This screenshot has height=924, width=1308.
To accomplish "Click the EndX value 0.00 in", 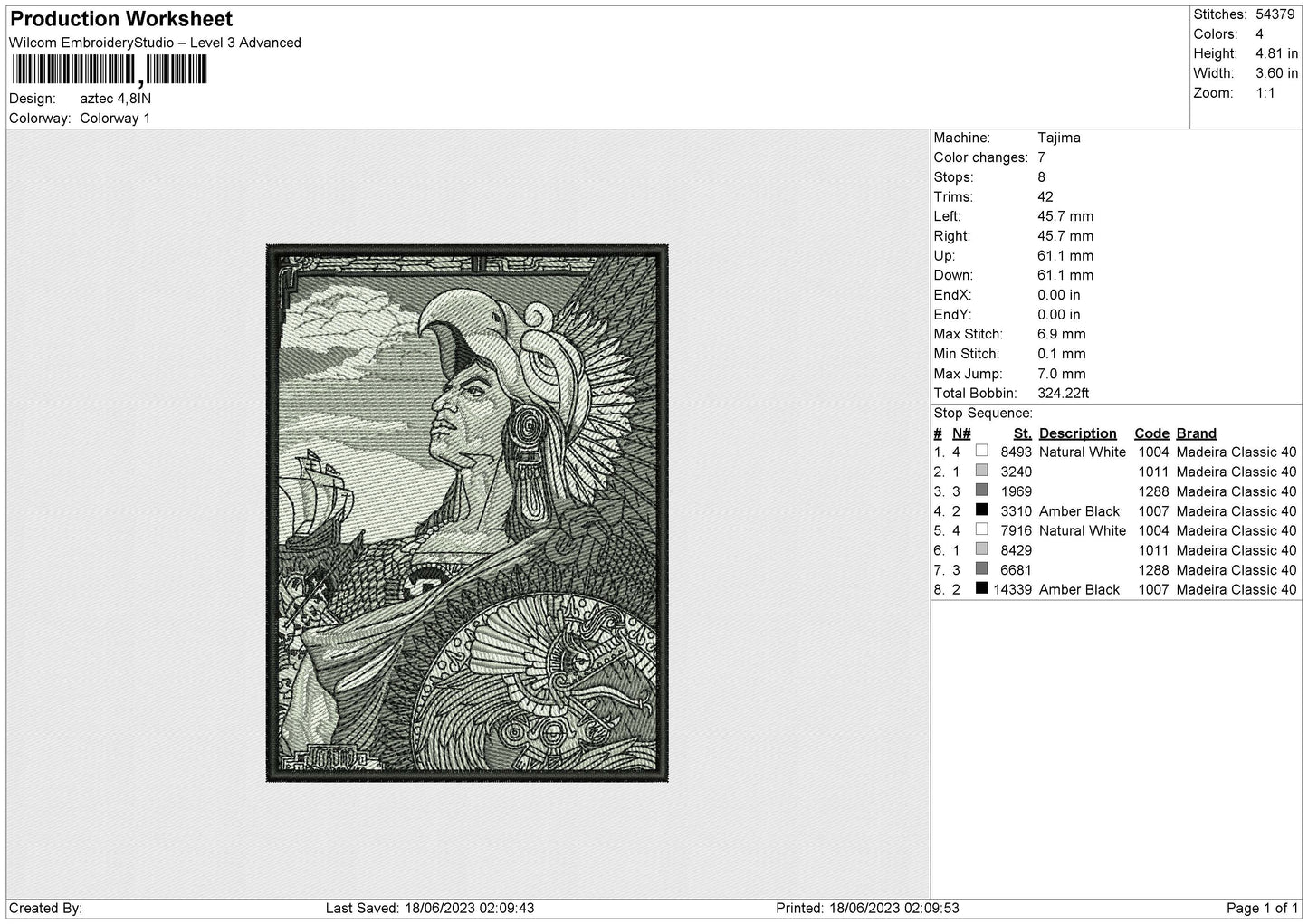I will coord(1059,295).
